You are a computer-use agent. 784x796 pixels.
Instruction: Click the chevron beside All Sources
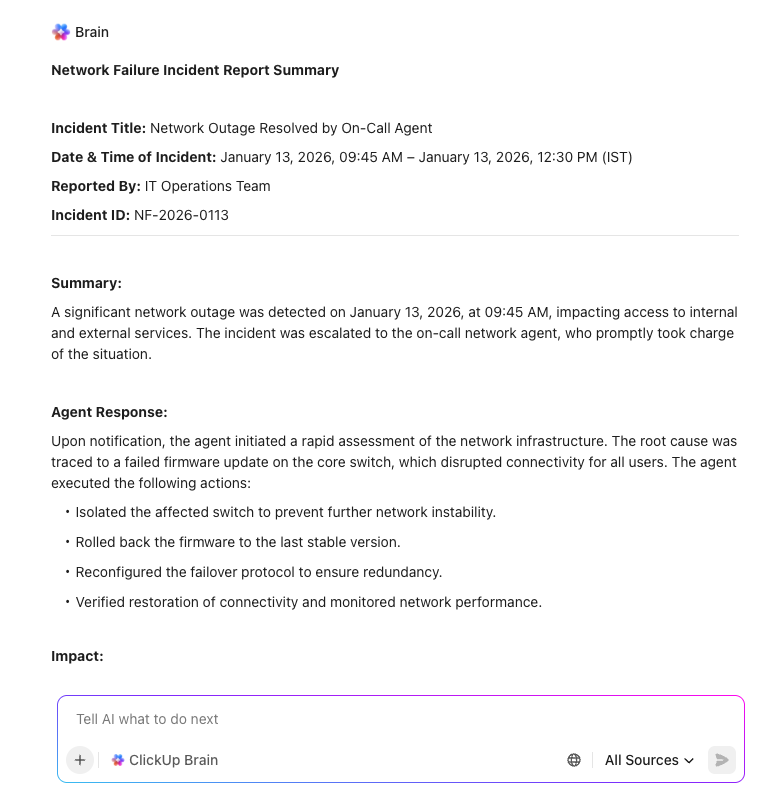point(689,761)
